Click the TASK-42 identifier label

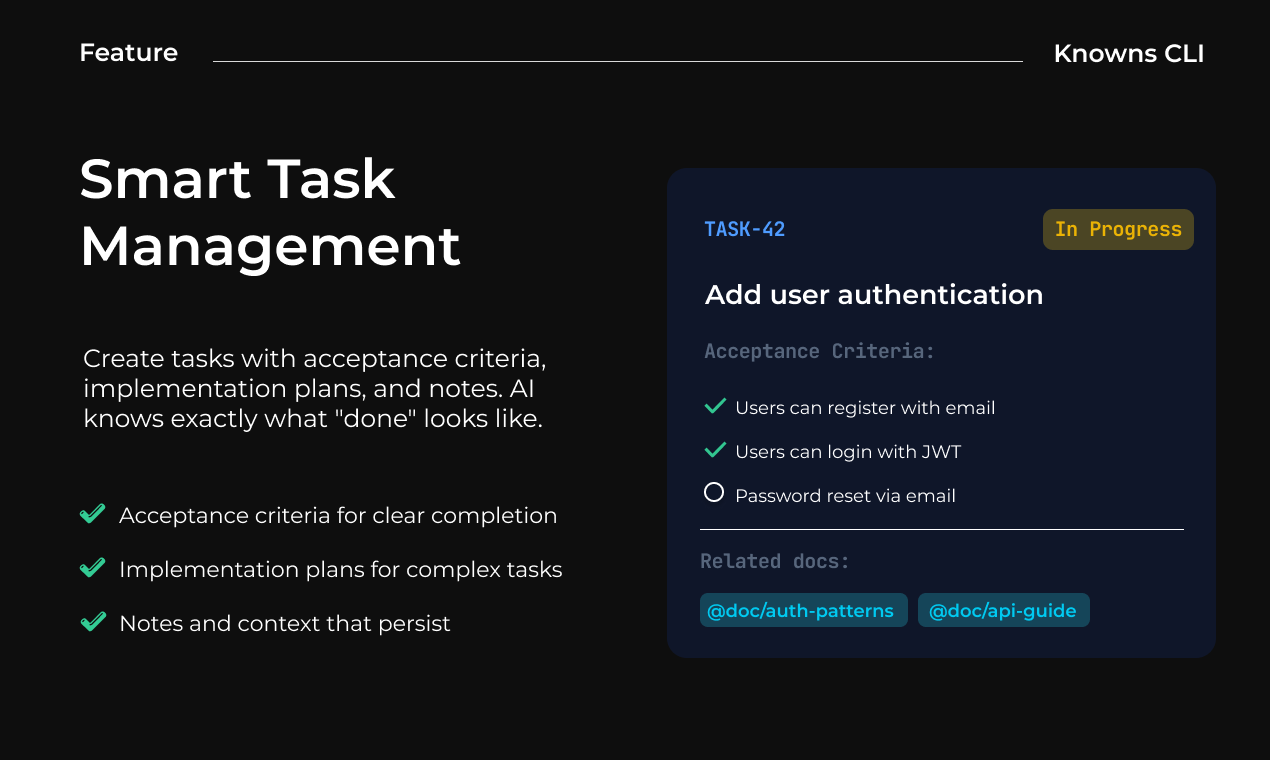(x=744, y=228)
